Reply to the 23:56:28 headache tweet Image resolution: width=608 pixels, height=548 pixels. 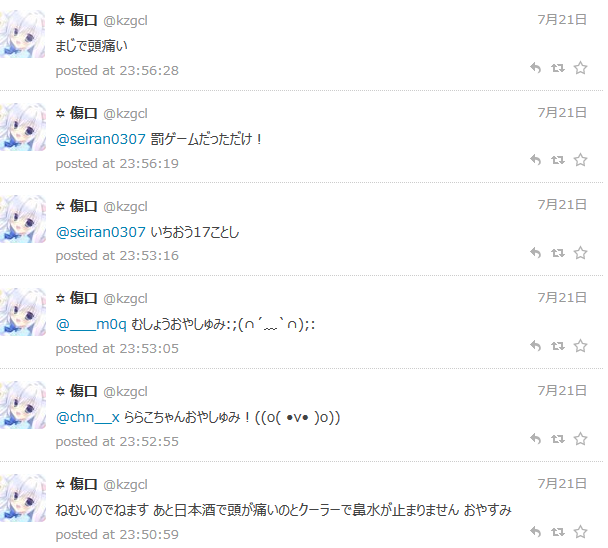click(535, 68)
